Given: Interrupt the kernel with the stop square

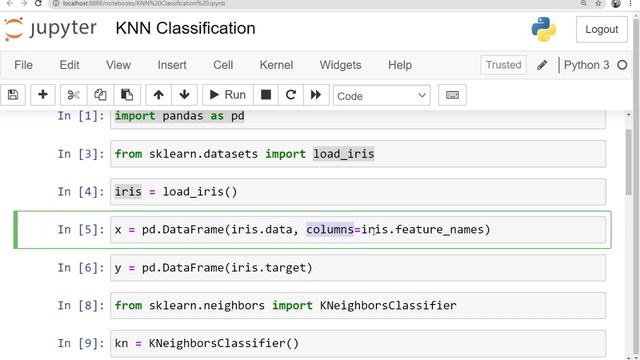Looking at the screenshot, I should (266, 95).
